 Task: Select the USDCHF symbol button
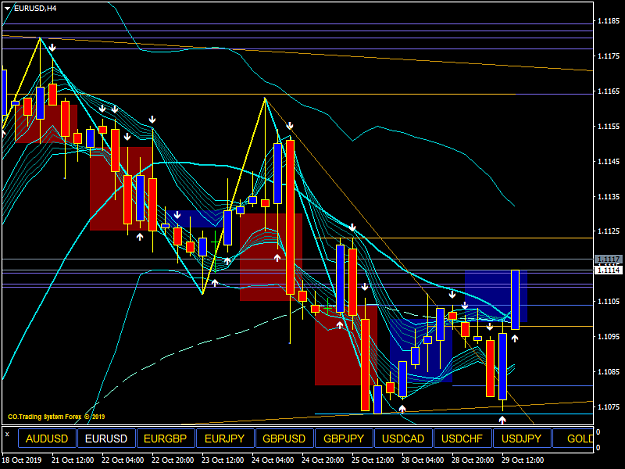462,439
